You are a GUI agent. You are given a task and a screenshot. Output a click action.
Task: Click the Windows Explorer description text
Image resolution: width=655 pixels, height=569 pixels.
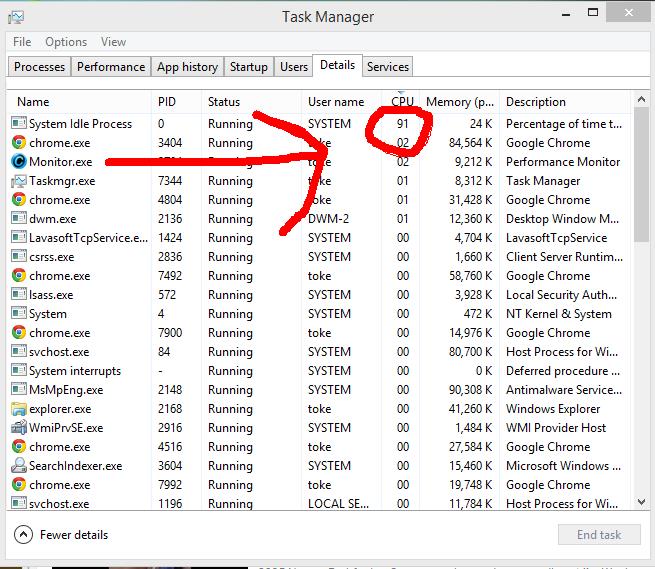pos(553,409)
